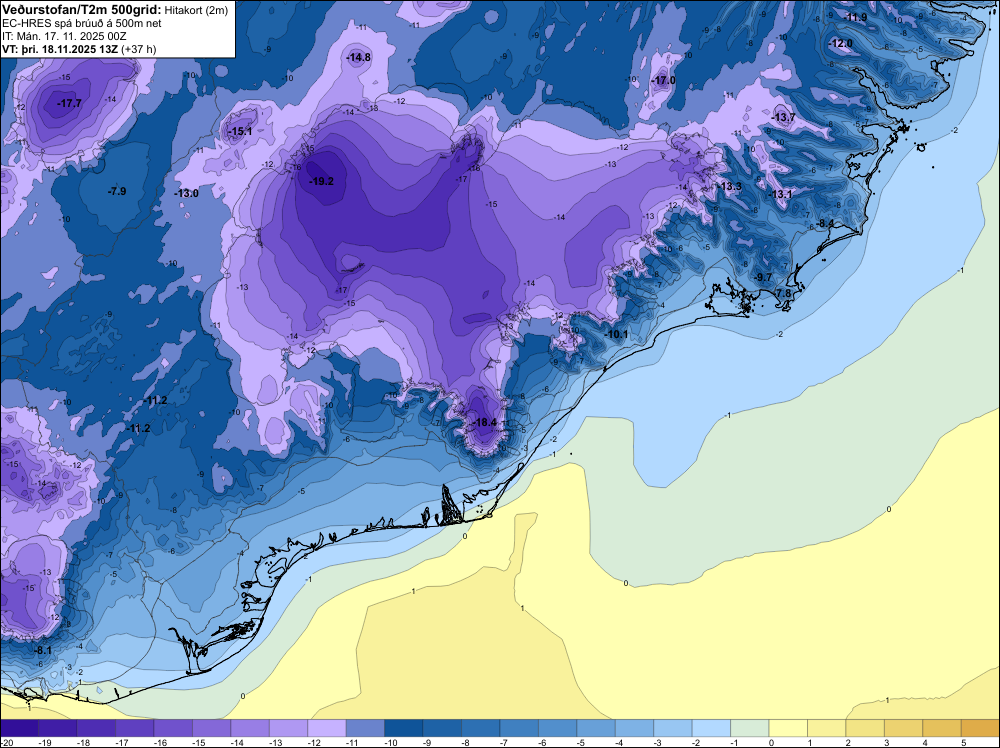Click the legend scale label -19
Screen dimensions: 1000x748
44,742
